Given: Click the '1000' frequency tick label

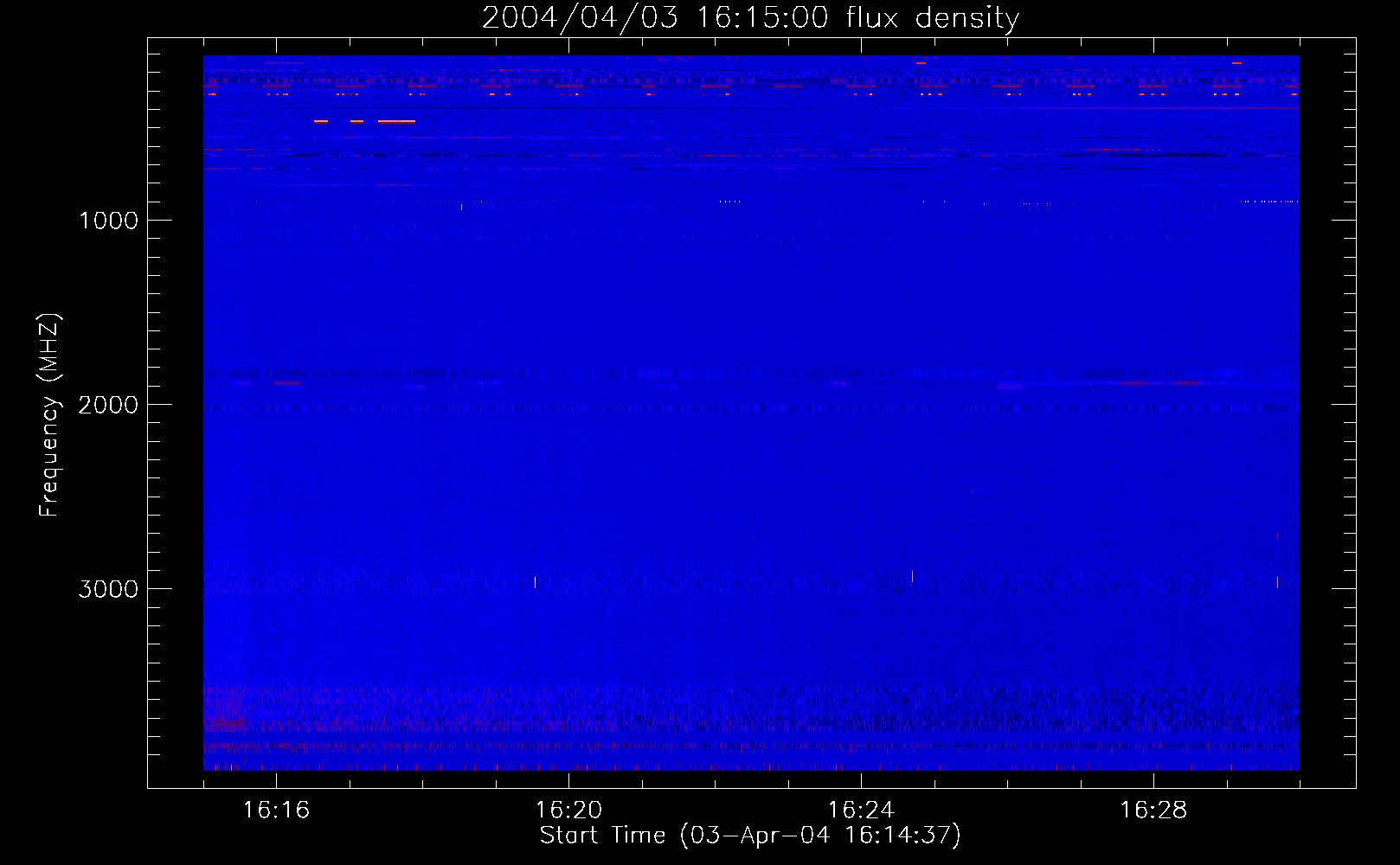Looking at the screenshot, I should click(109, 221).
